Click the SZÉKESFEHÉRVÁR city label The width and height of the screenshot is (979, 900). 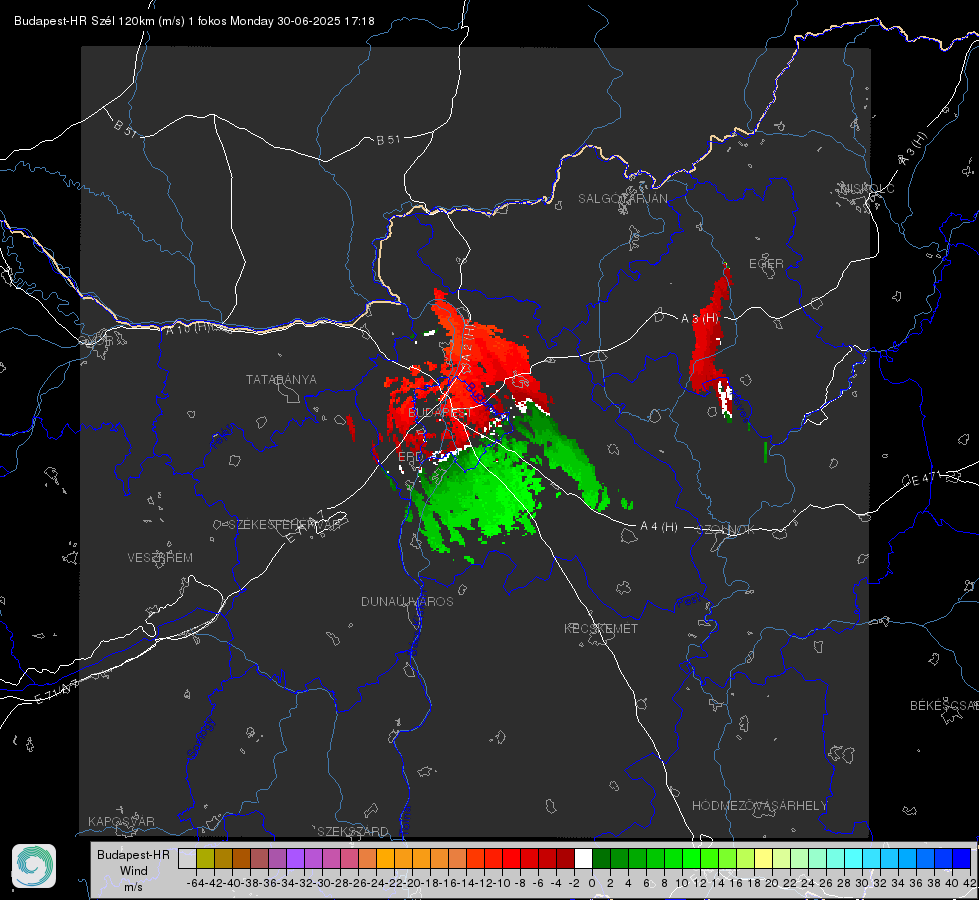[x=285, y=525]
